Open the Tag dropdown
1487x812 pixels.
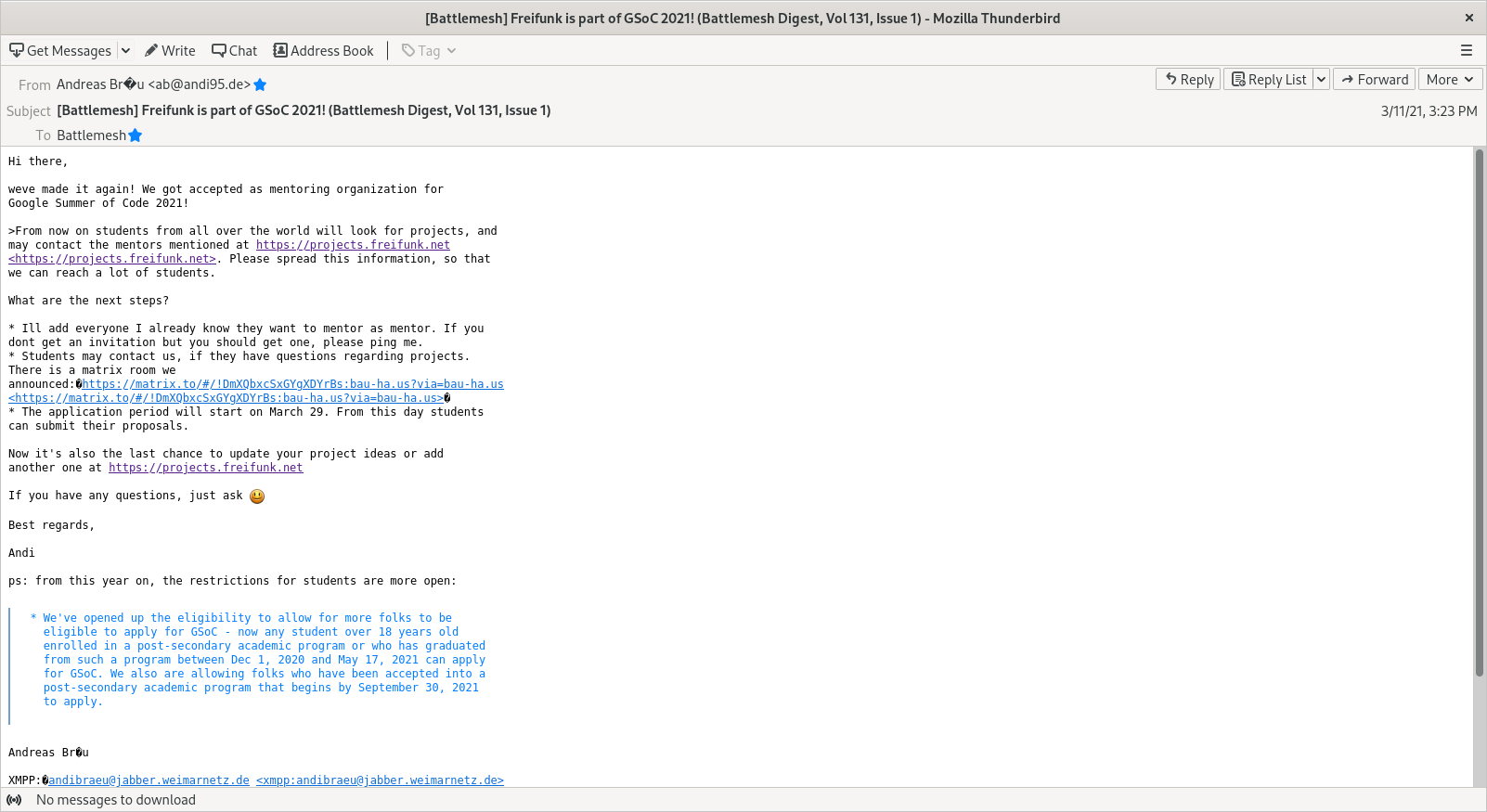pos(429,51)
